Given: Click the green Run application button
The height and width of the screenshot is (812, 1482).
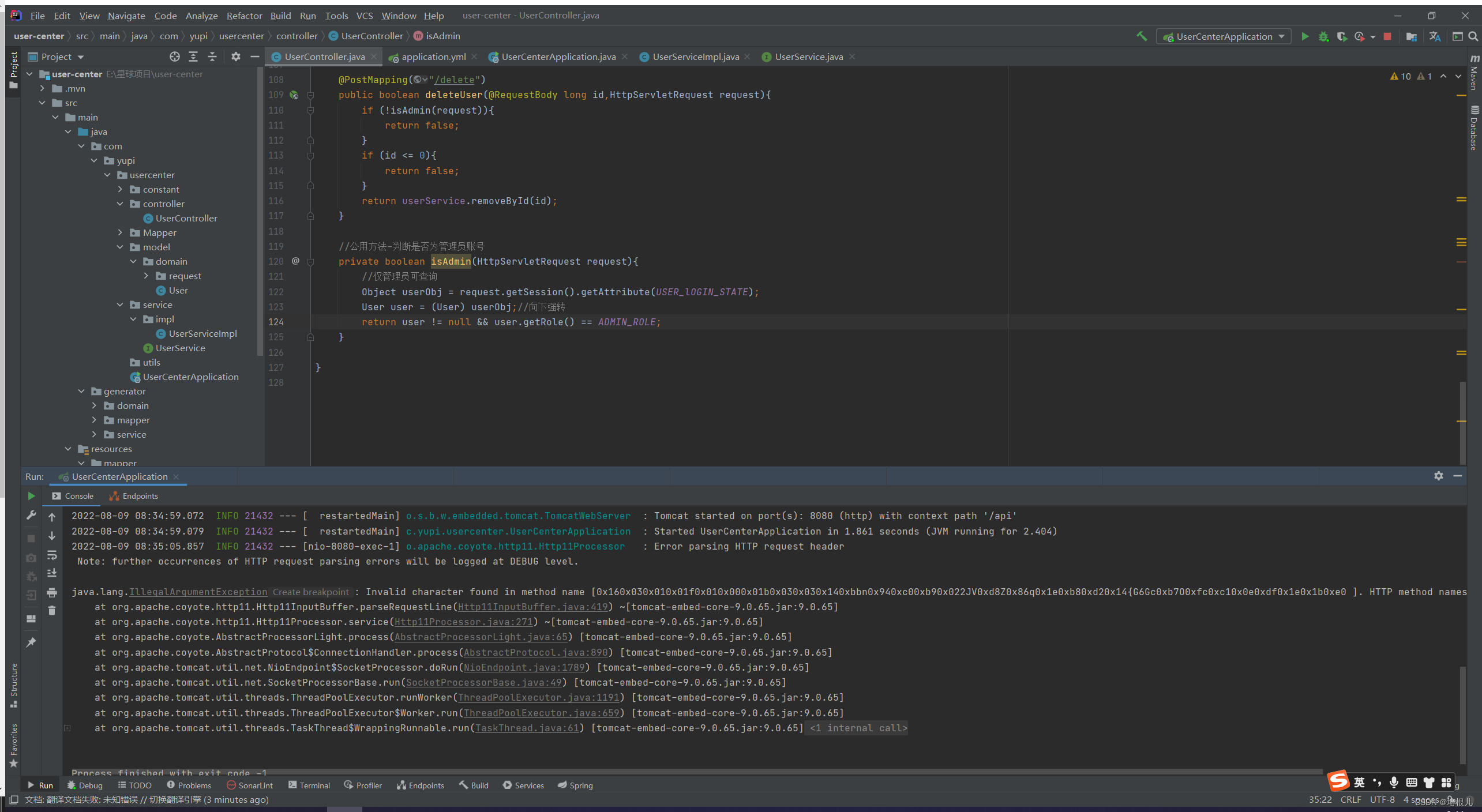Looking at the screenshot, I should coord(1304,36).
